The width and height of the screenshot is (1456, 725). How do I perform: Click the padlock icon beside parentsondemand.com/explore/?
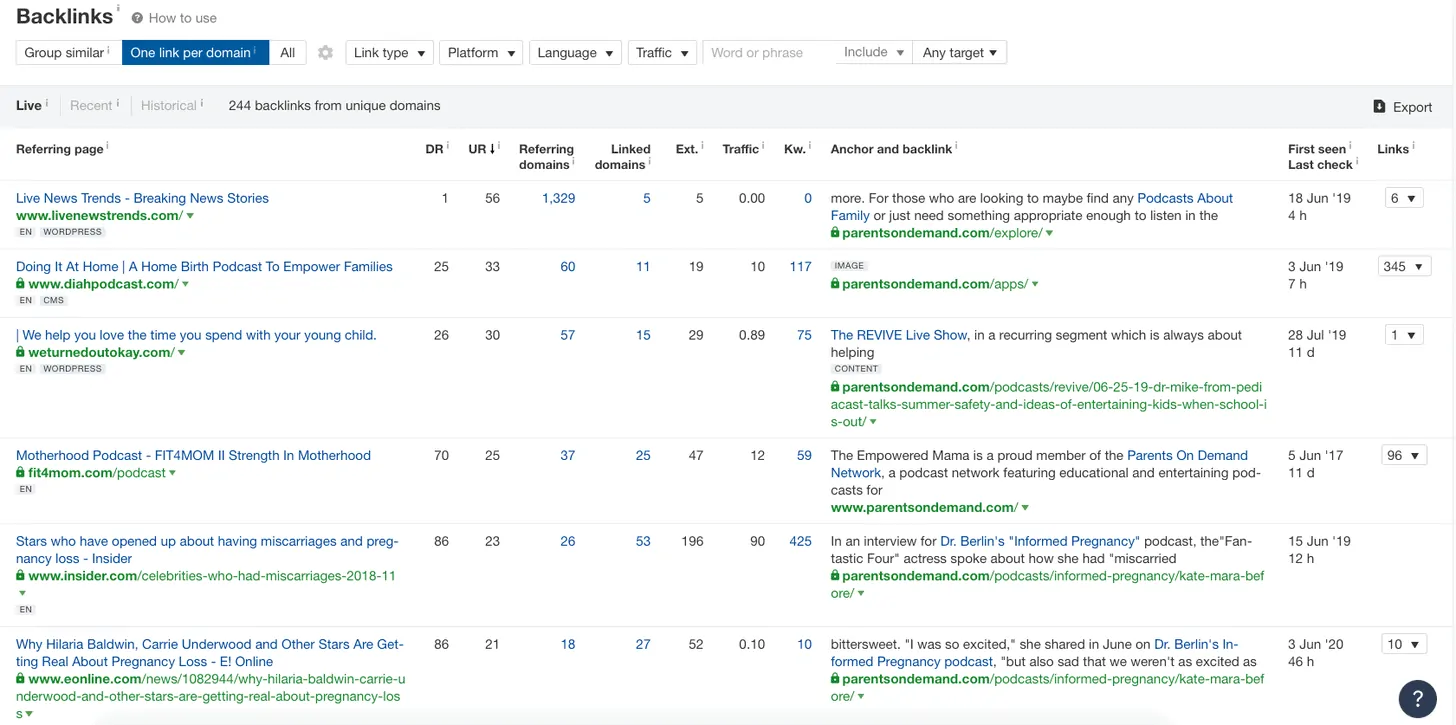pos(835,233)
